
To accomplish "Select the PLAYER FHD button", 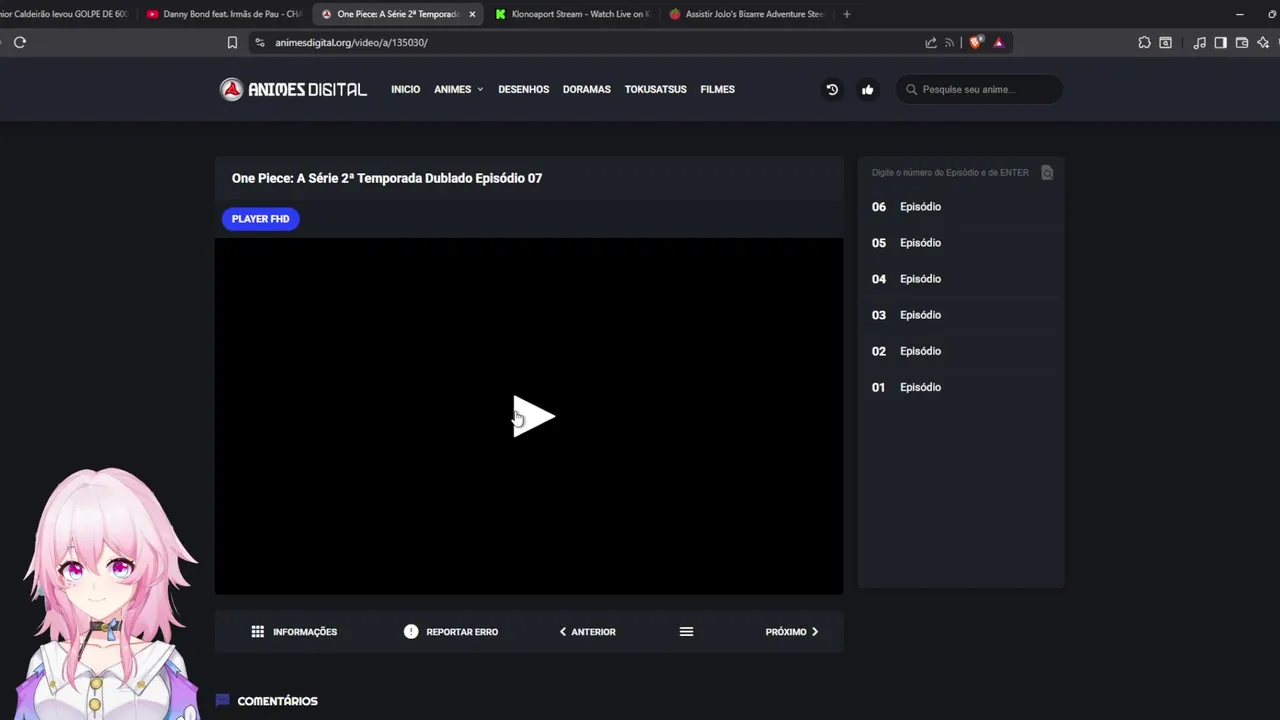I will click(260, 219).
